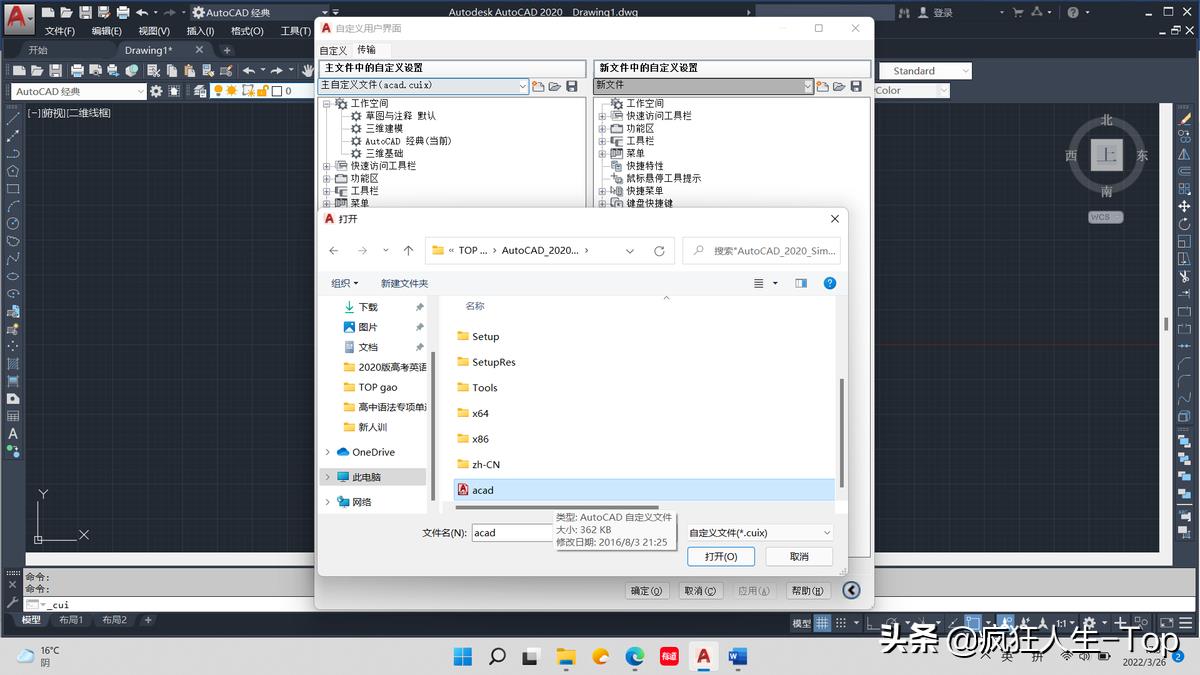
Task: Click save icon beside 新文件 combo
Action: (856, 87)
